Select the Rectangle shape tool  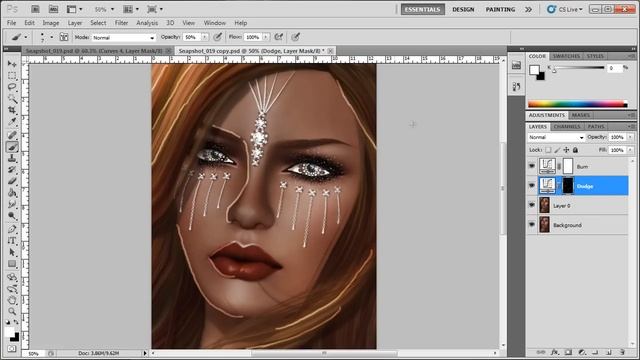(12, 264)
